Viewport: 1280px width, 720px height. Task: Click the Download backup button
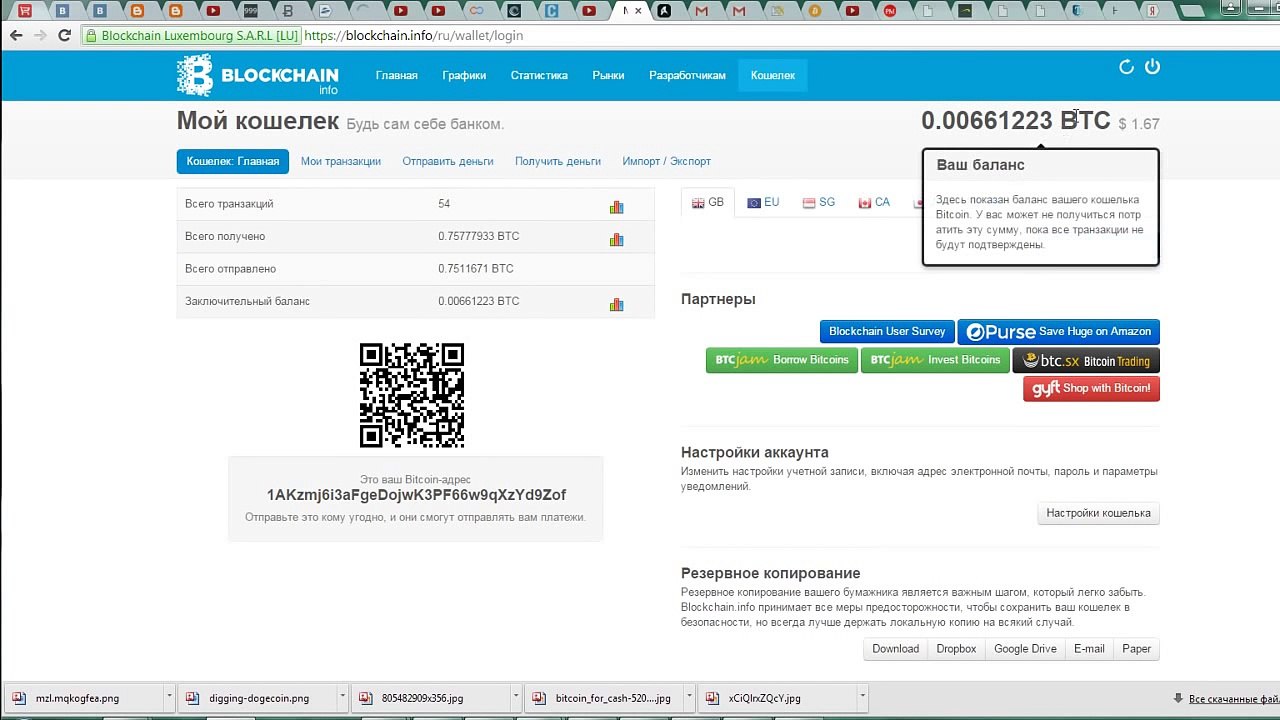(x=895, y=649)
